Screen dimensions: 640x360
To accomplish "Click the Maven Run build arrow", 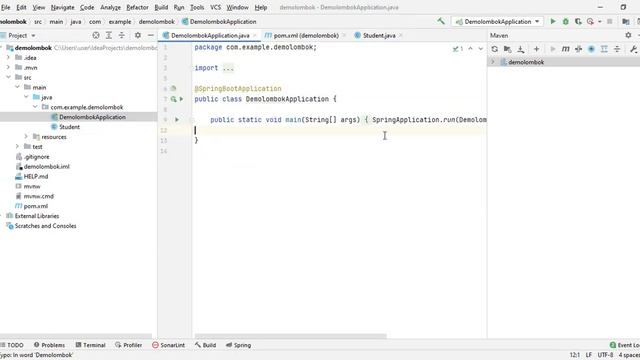I will (553, 49).
